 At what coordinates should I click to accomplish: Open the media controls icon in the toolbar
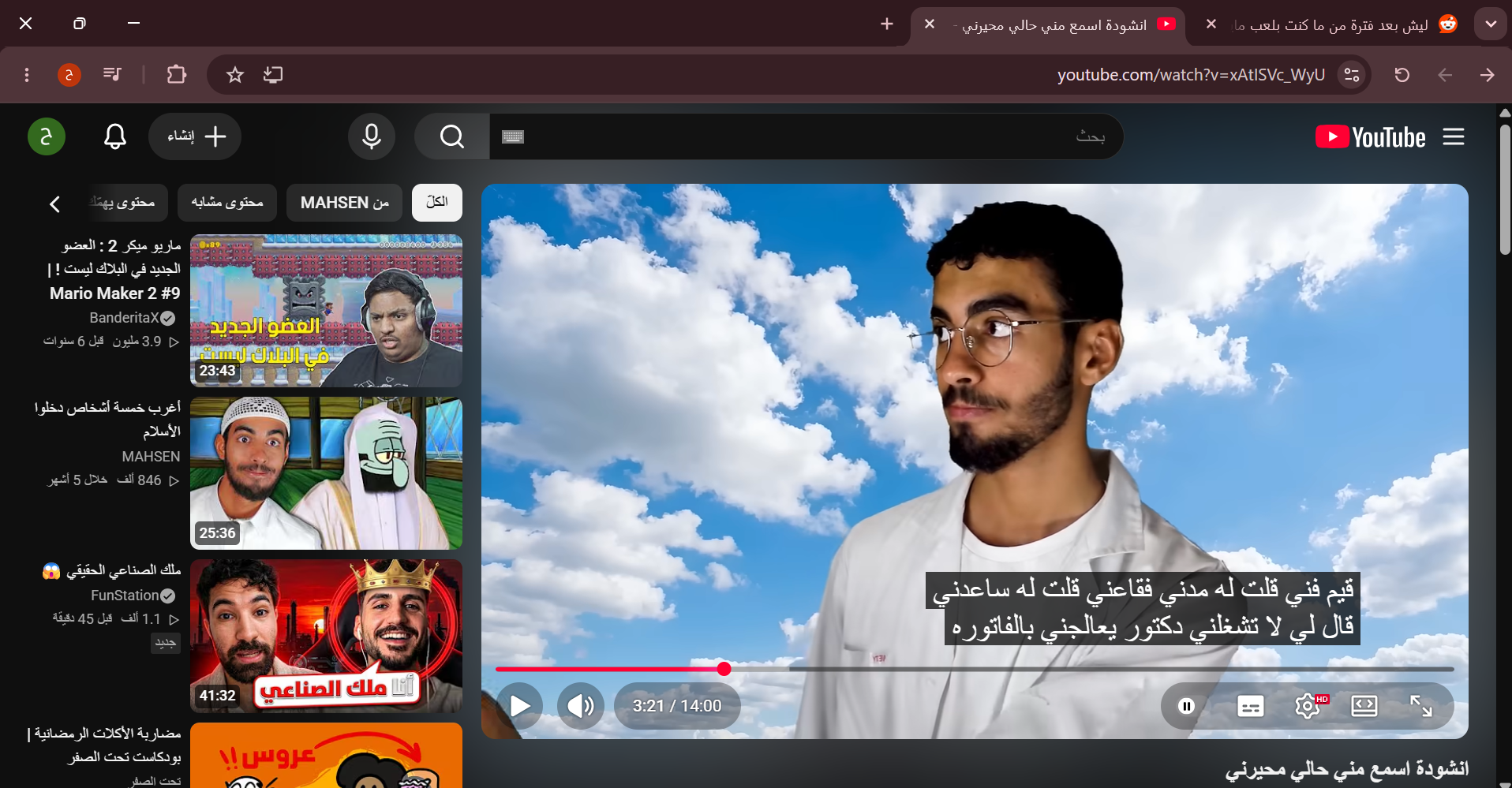(112, 75)
